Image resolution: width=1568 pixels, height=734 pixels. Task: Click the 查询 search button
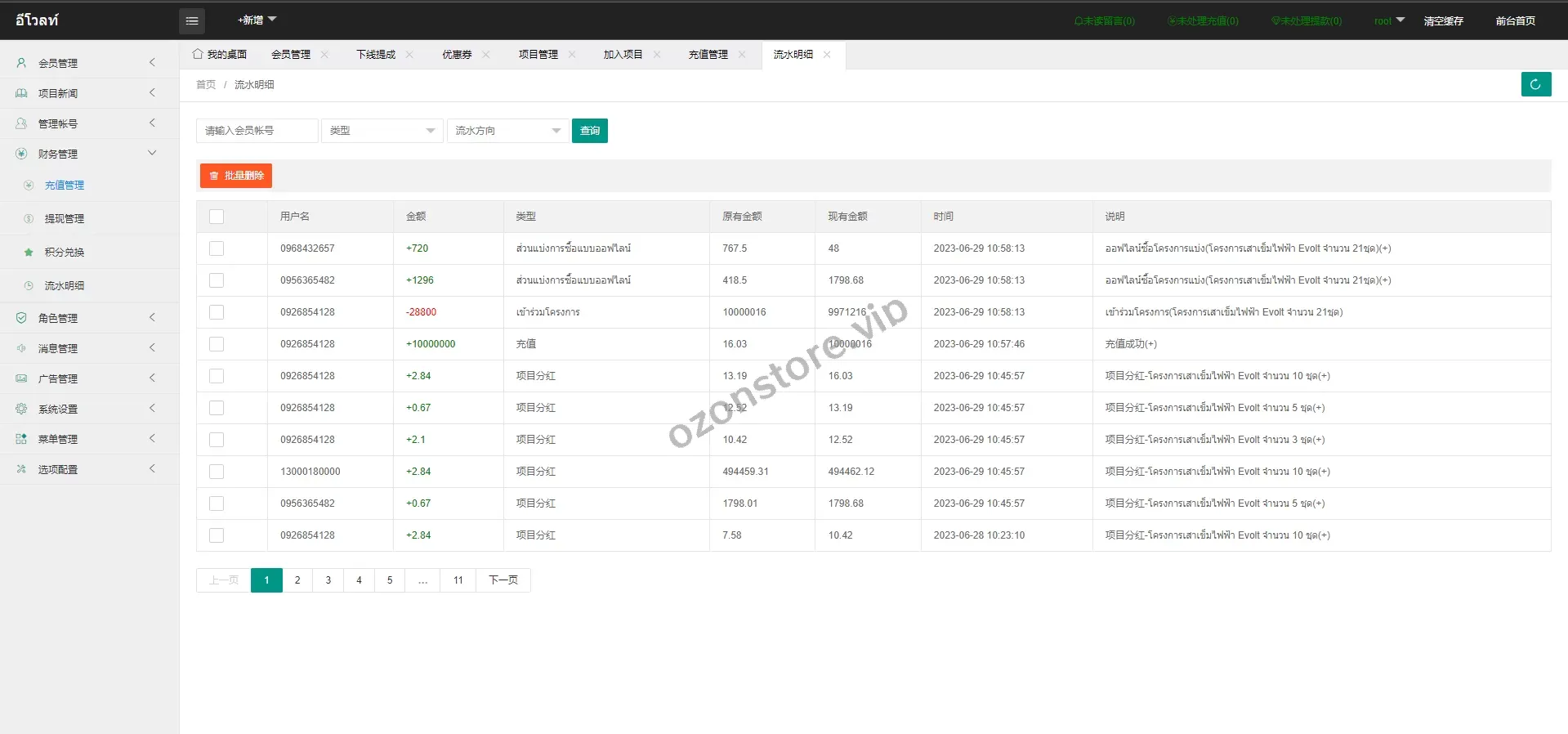coord(589,131)
